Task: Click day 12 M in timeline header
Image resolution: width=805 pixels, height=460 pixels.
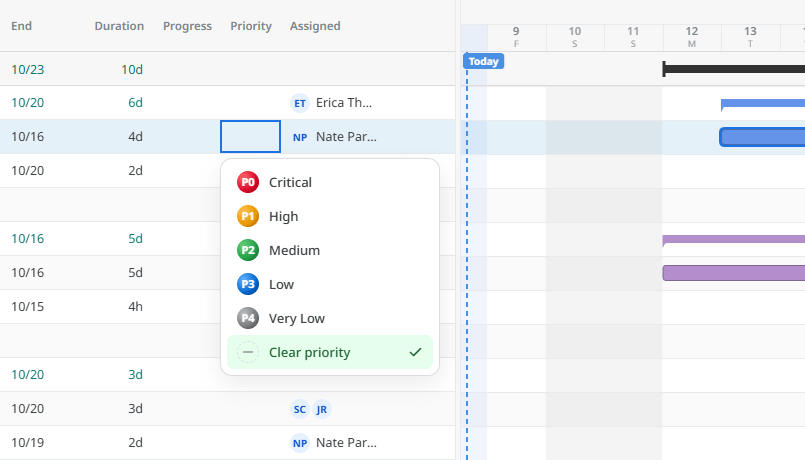Action: (692, 37)
